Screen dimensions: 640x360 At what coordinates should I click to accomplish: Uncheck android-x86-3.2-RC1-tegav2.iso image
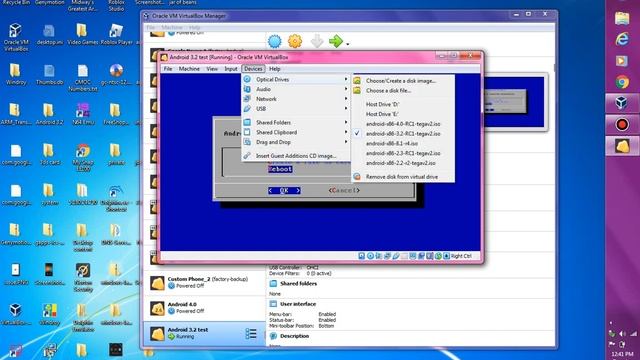coord(403,133)
